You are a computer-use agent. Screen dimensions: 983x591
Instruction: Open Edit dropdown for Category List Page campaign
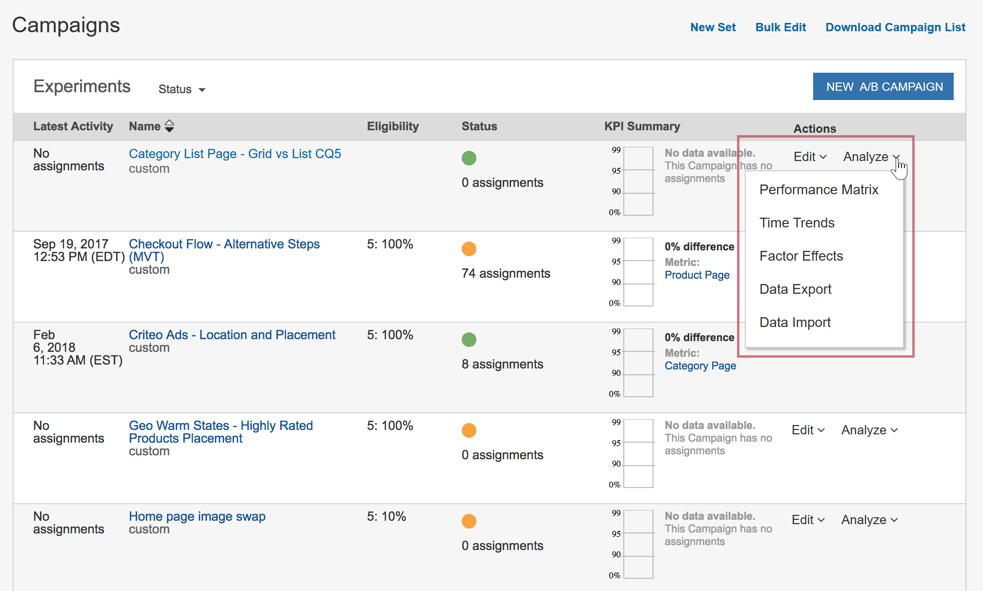coord(808,156)
